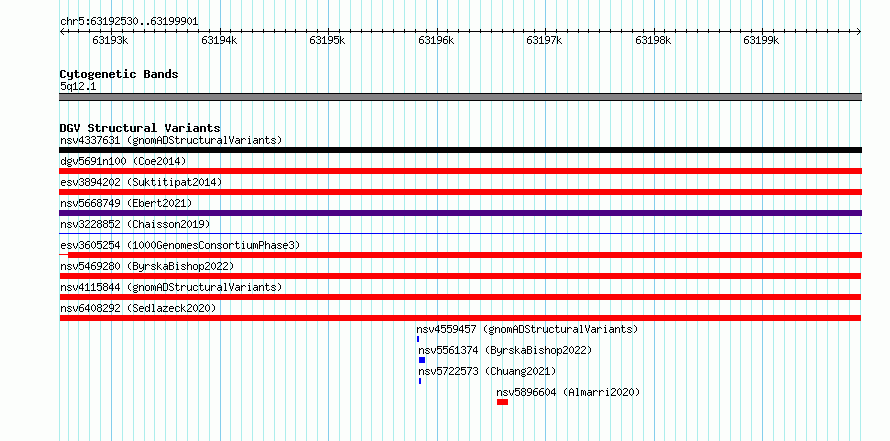Click the thin blue nsv3228852 line
Viewport: 890px width, 441px height.
coord(460,233)
